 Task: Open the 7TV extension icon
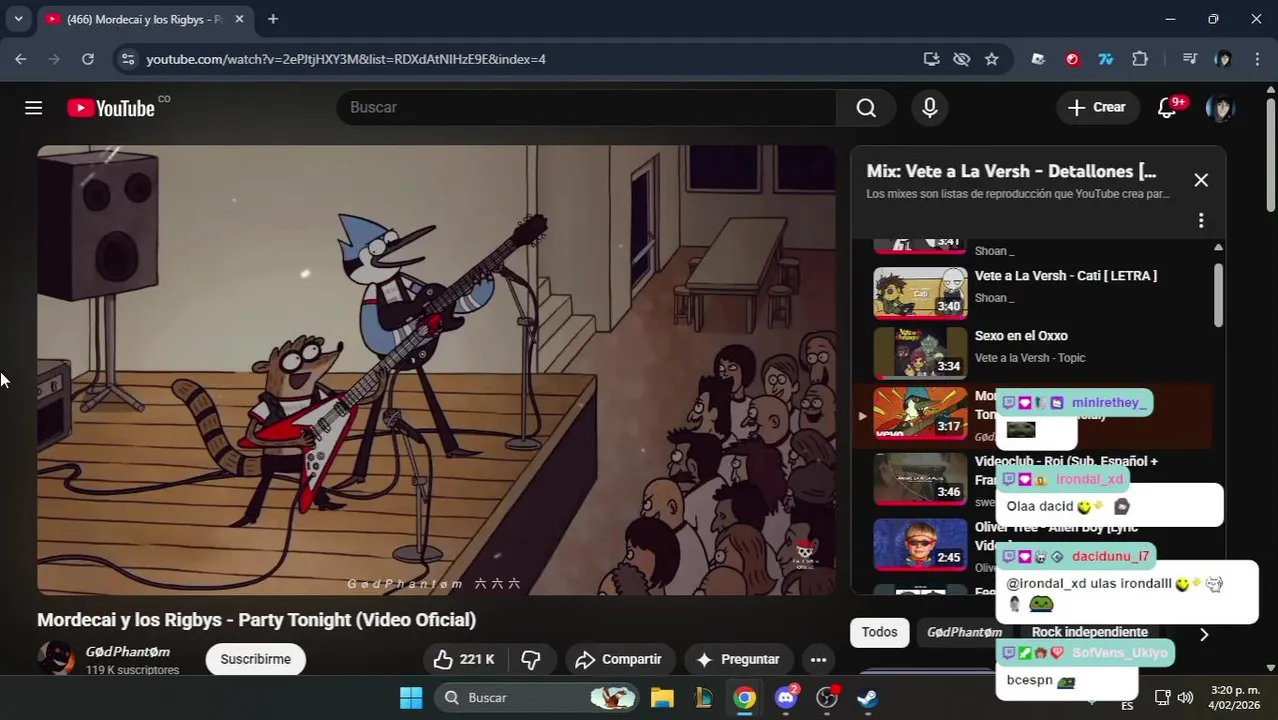(1105, 59)
